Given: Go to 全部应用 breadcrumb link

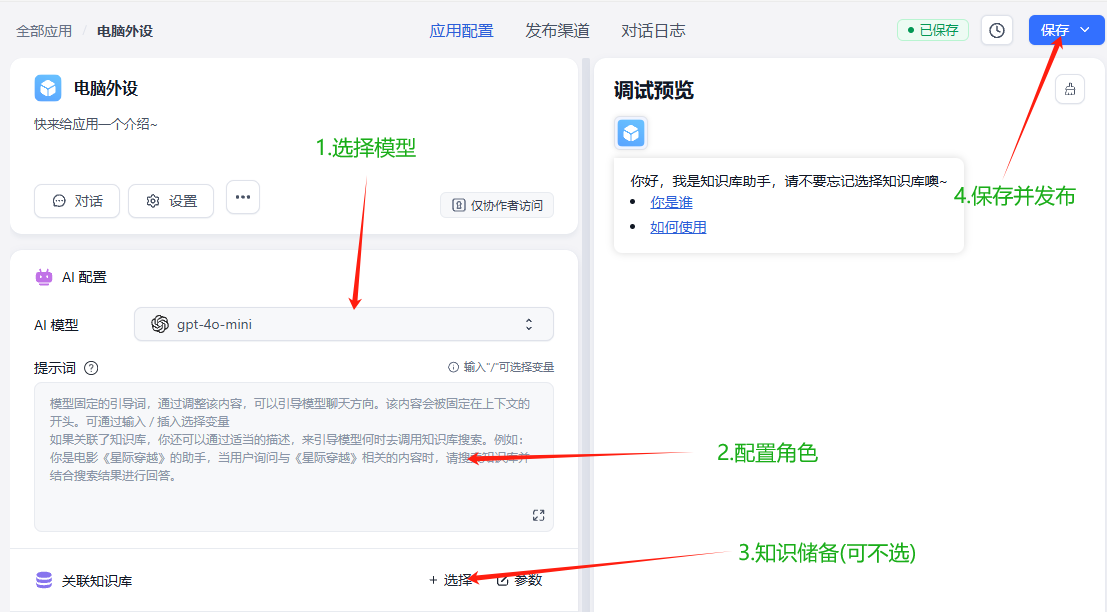Looking at the screenshot, I should pos(44,31).
